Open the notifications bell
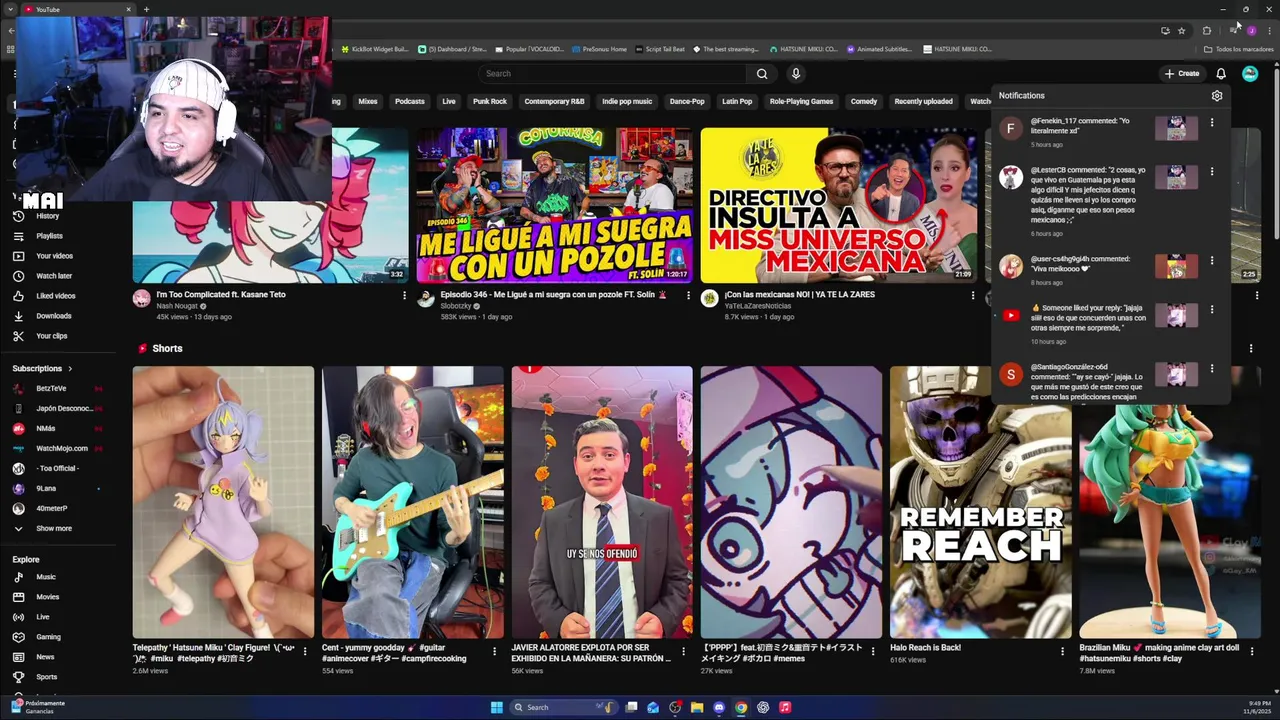Screen dimensions: 1280x720 [x=1221, y=73]
